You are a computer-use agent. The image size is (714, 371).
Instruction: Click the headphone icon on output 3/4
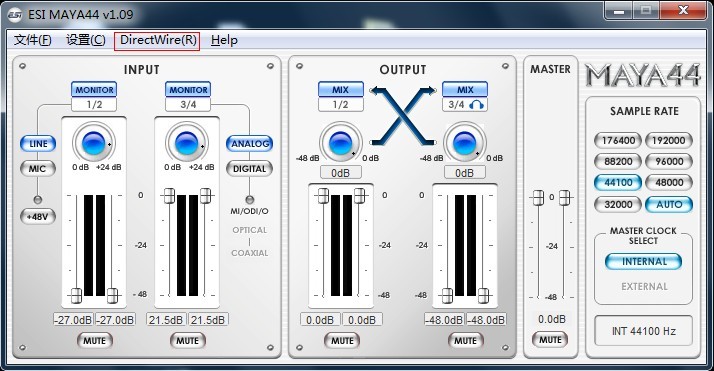(476, 105)
